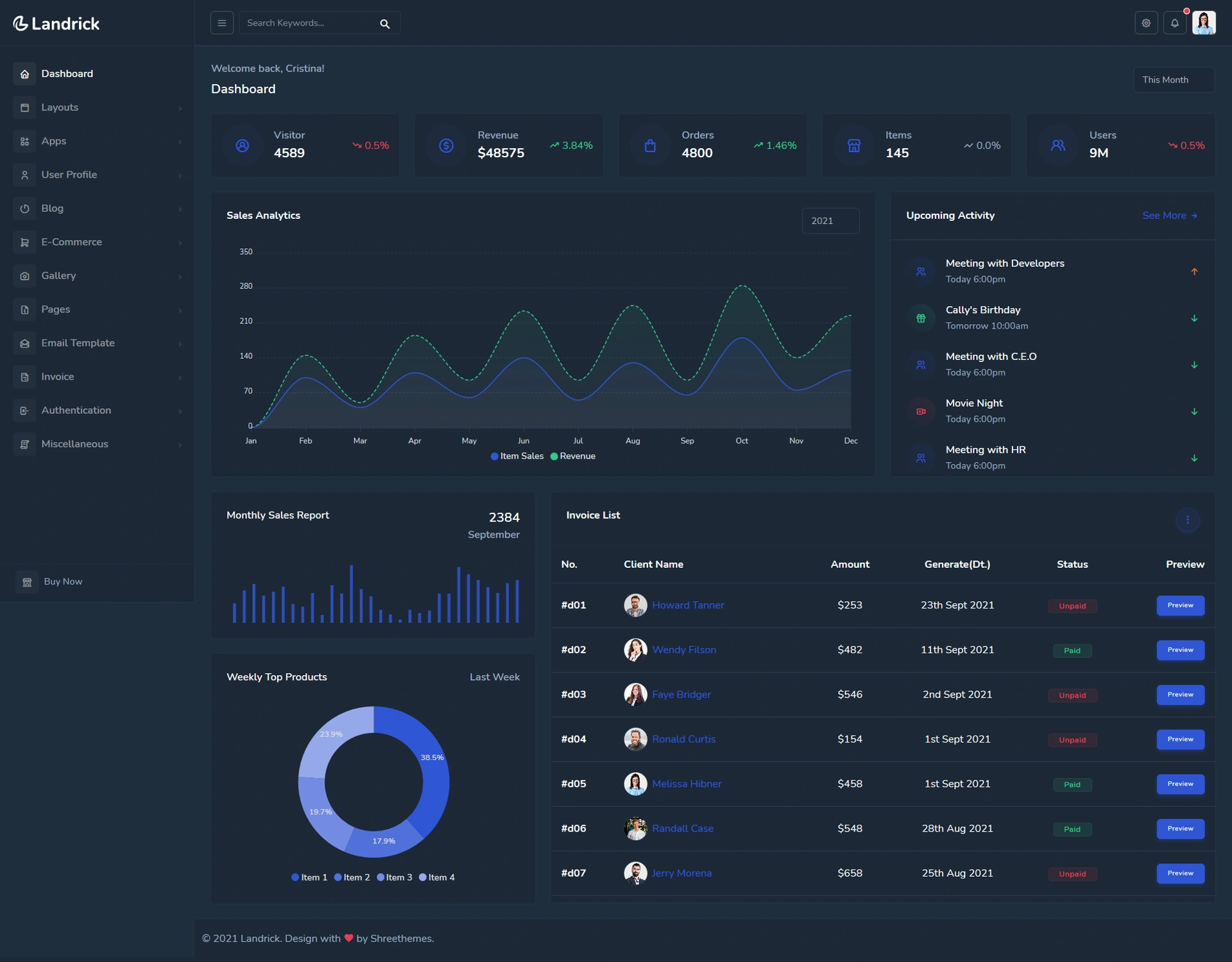Click the See More link in Upcoming Activity
This screenshot has height=962, width=1232.
pyautogui.click(x=1170, y=216)
